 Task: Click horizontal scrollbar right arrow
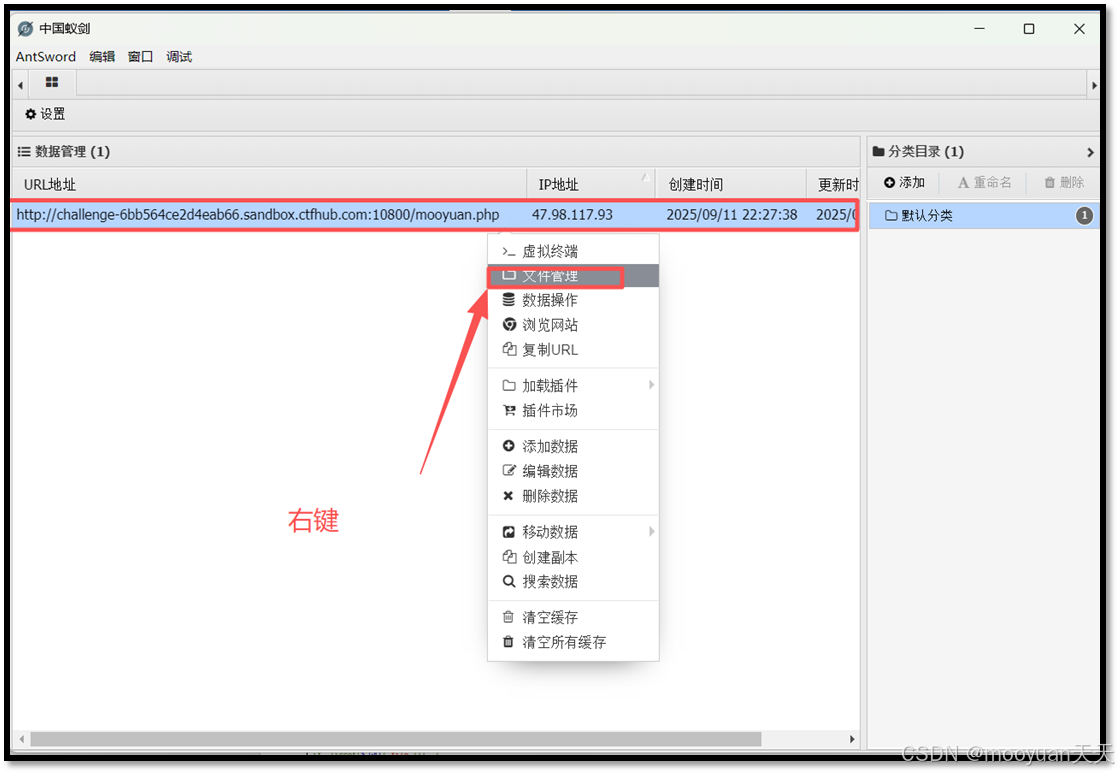851,739
